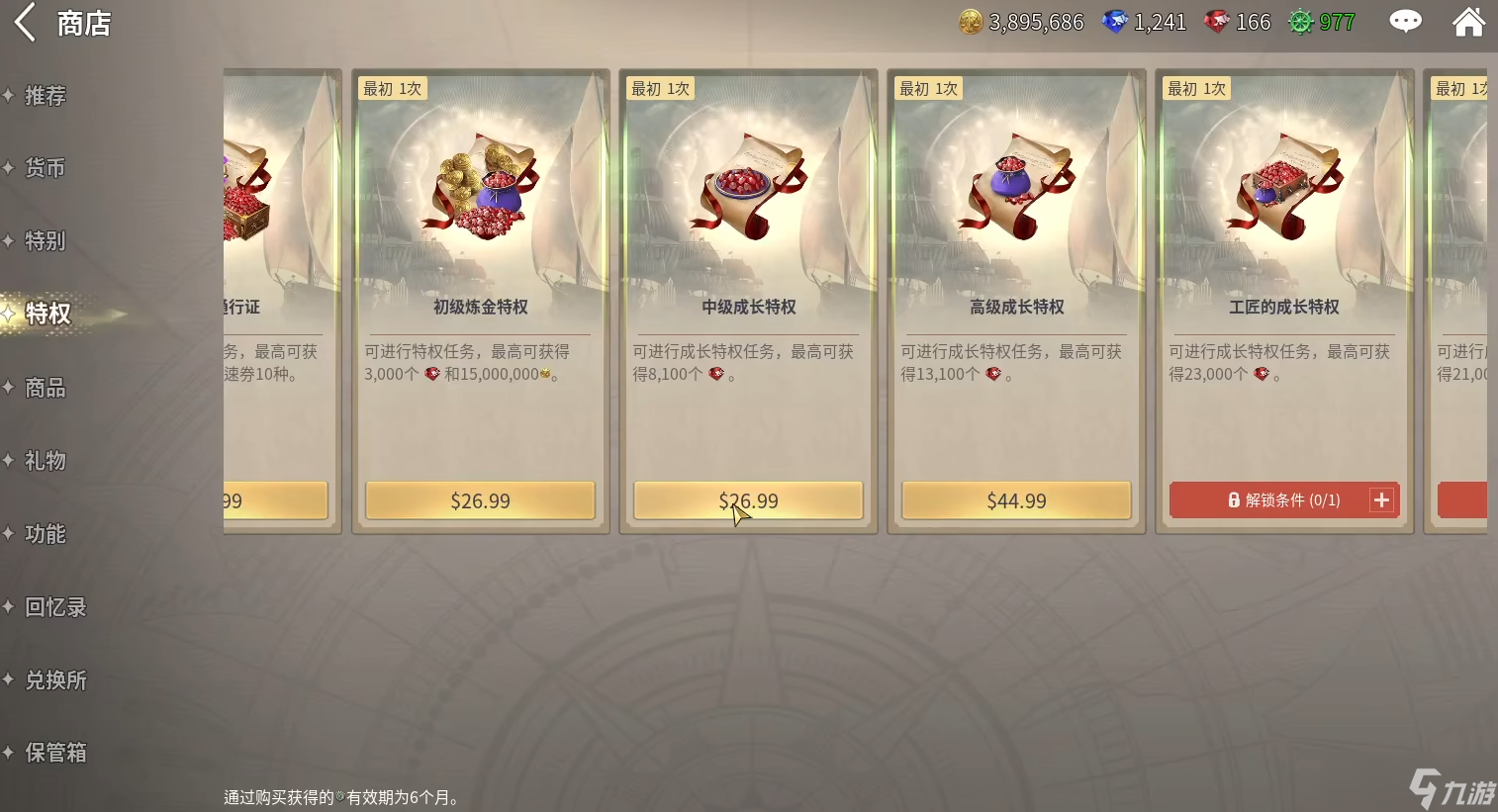Open the 回忆录 category
1498x812 pixels.
[55, 607]
